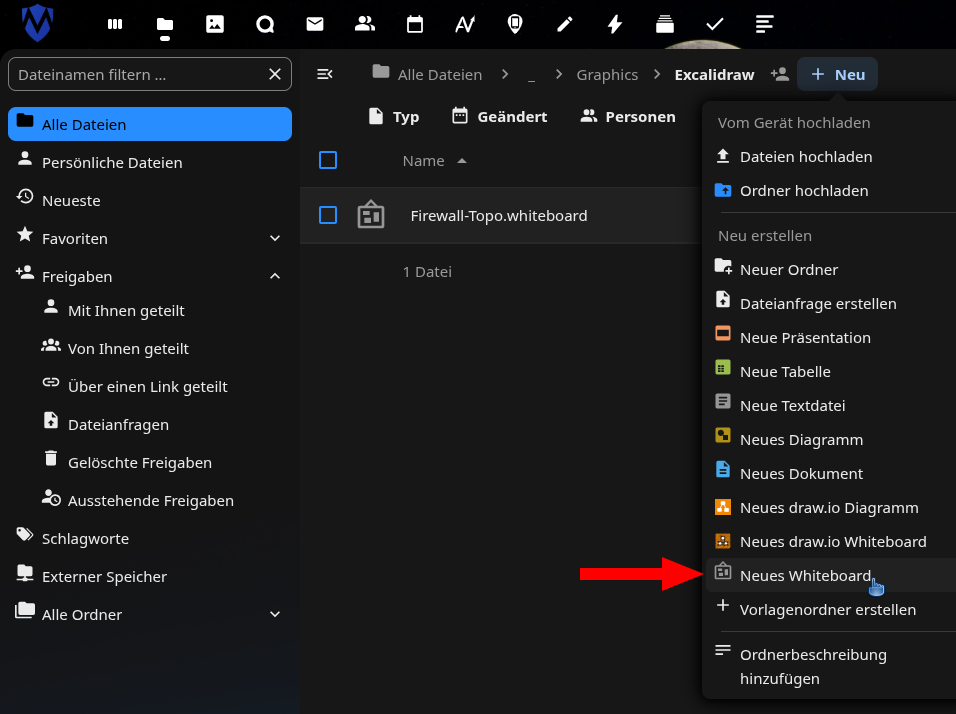Go to Alle Dateien breadcrumb
The image size is (956, 714).
[427, 74]
